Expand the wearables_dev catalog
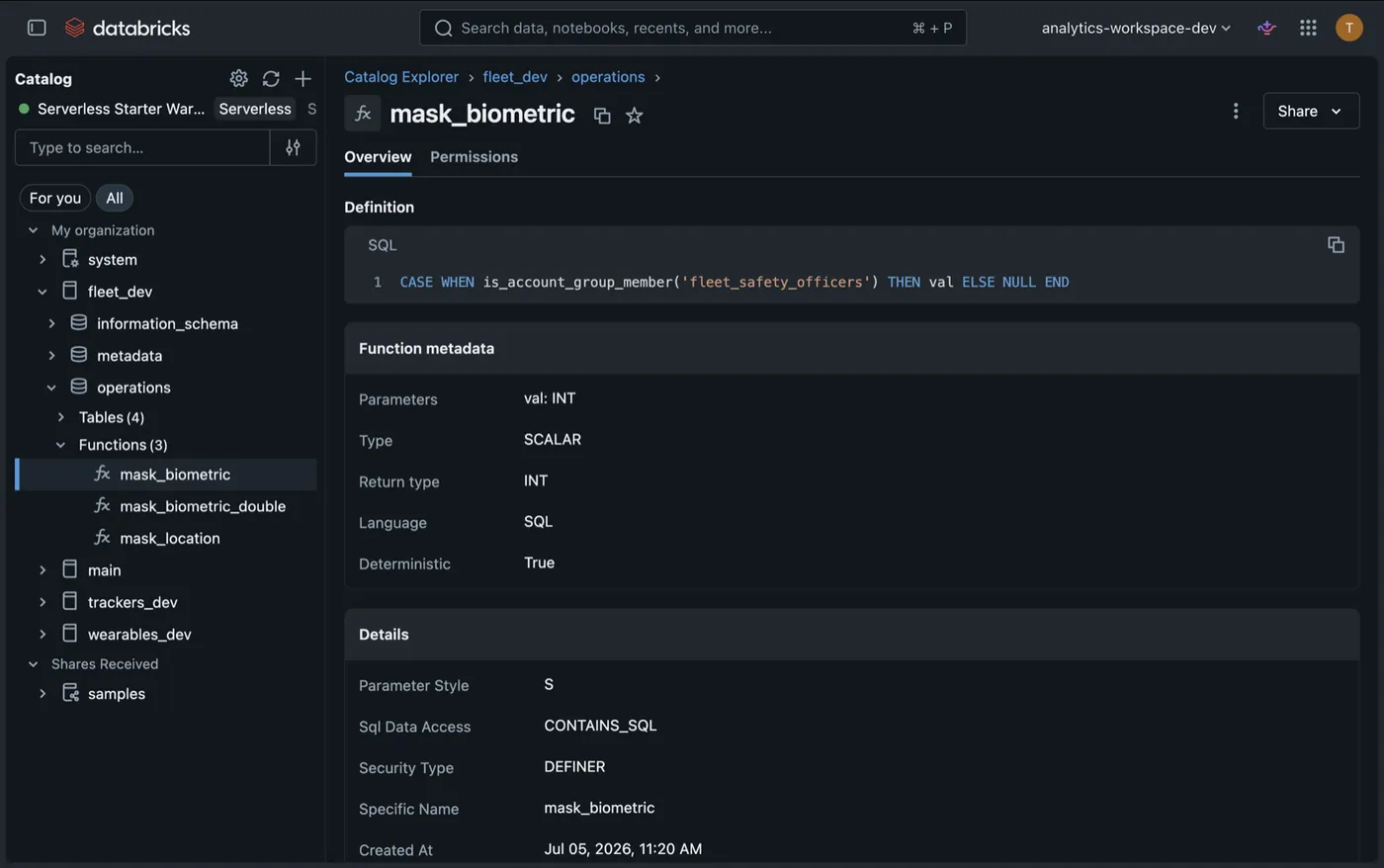The height and width of the screenshot is (868, 1384). pyautogui.click(x=43, y=634)
